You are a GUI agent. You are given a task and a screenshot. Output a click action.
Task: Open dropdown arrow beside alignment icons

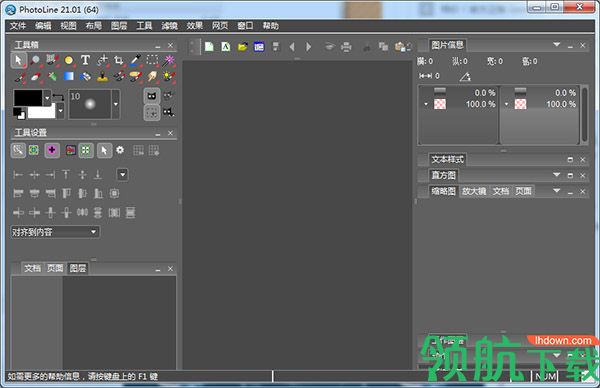pyautogui.click(x=122, y=174)
